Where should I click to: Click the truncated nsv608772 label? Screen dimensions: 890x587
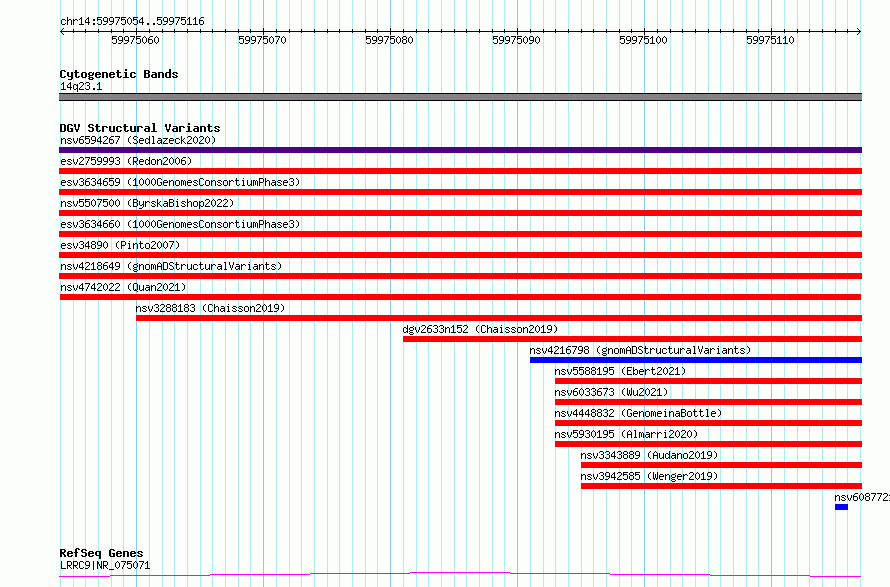pos(862,497)
